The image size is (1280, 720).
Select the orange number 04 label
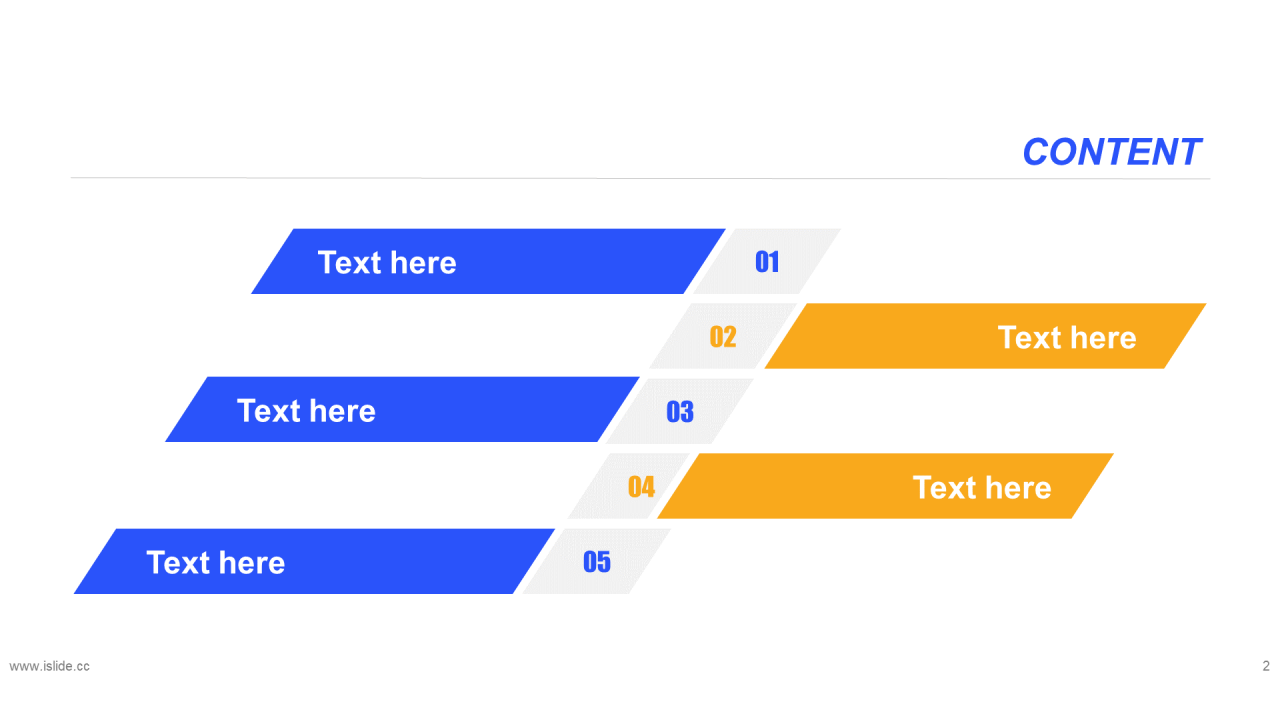pos(641,487)
